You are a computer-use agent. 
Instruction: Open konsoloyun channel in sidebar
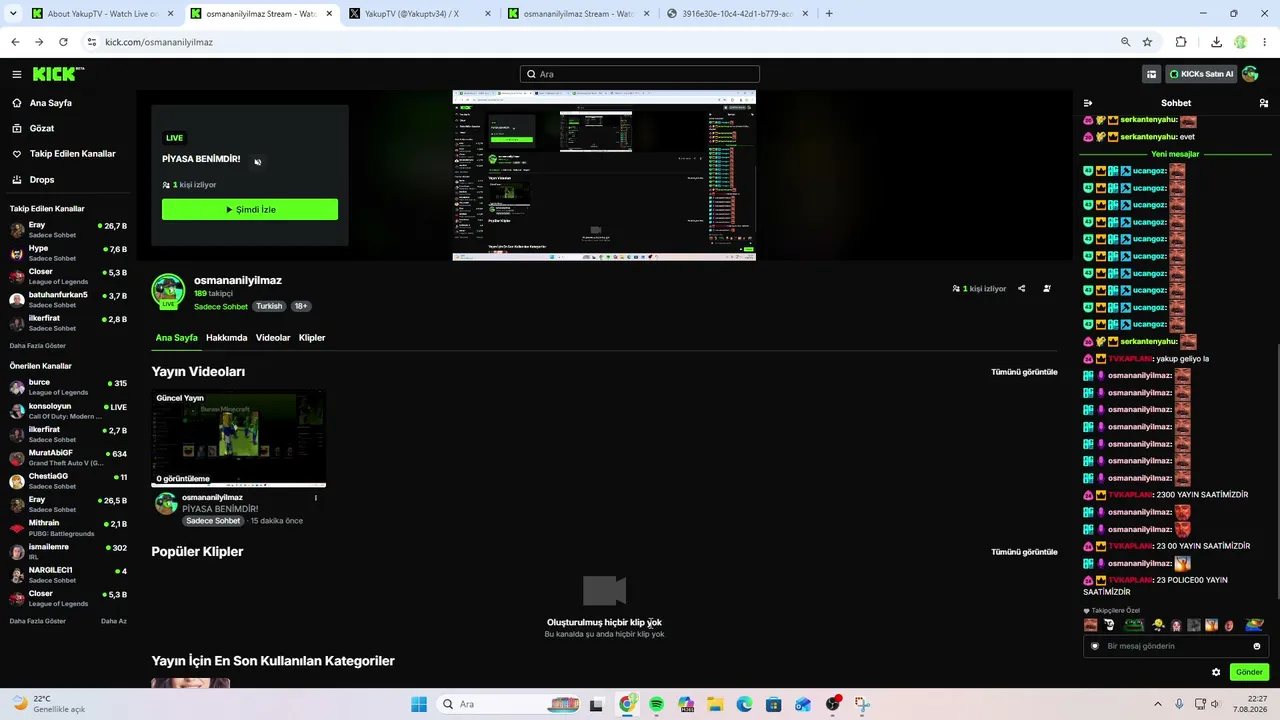68,411
